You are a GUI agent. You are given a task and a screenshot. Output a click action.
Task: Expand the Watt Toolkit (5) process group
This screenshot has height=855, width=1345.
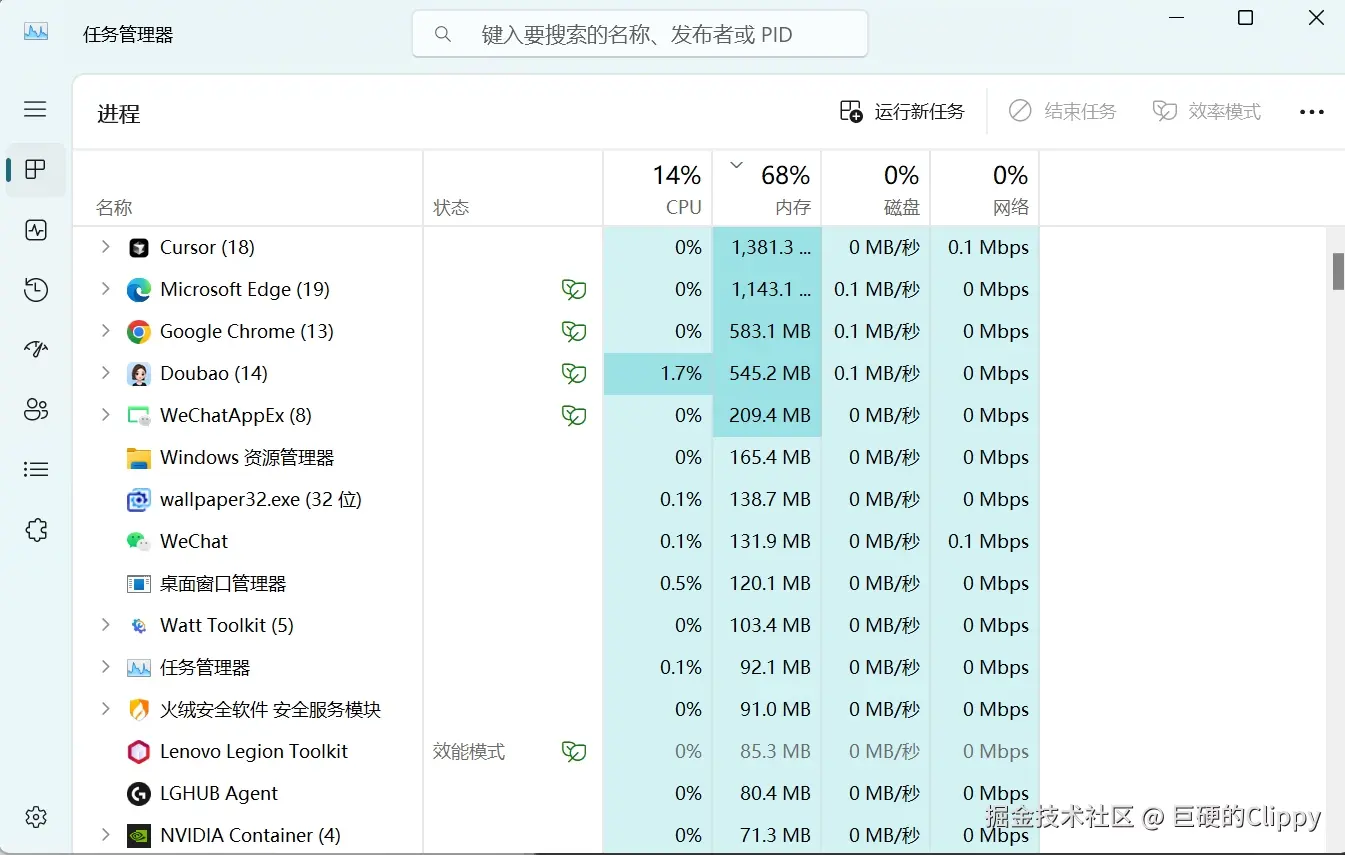pos(106,625)
